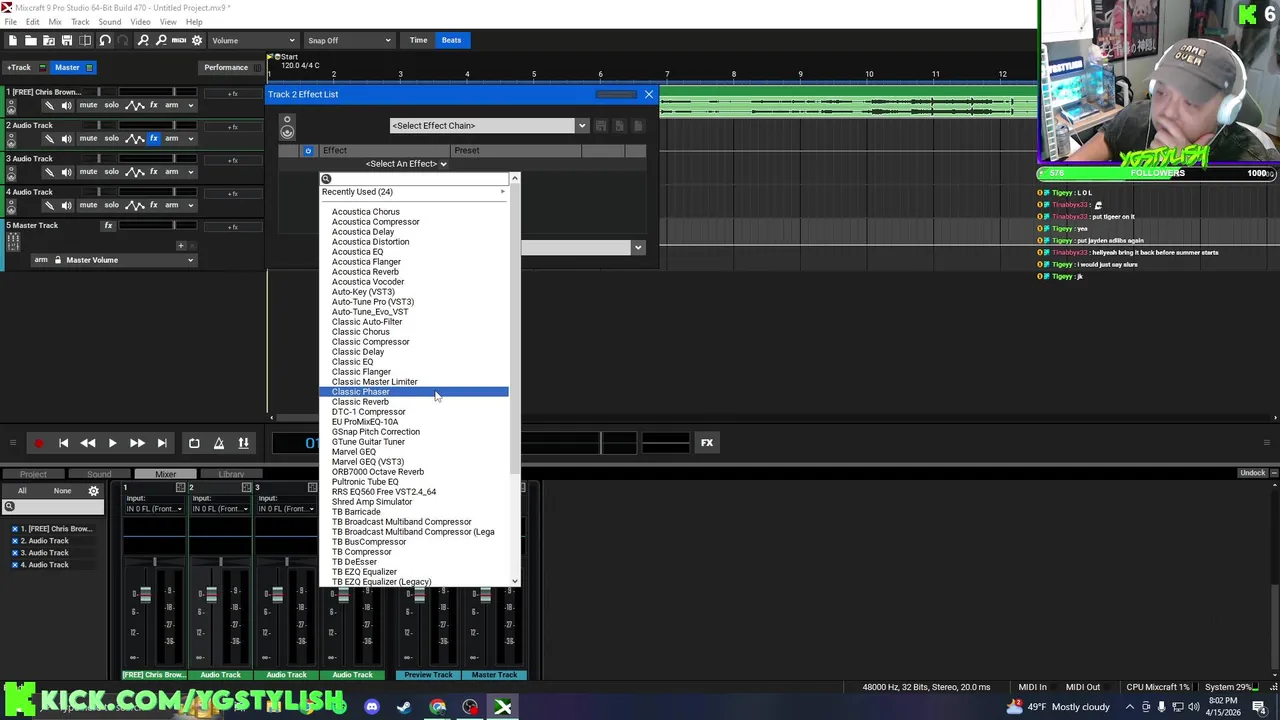Solo 3 Audio Track
This screenshot has width=1280, height=720.
112,172
